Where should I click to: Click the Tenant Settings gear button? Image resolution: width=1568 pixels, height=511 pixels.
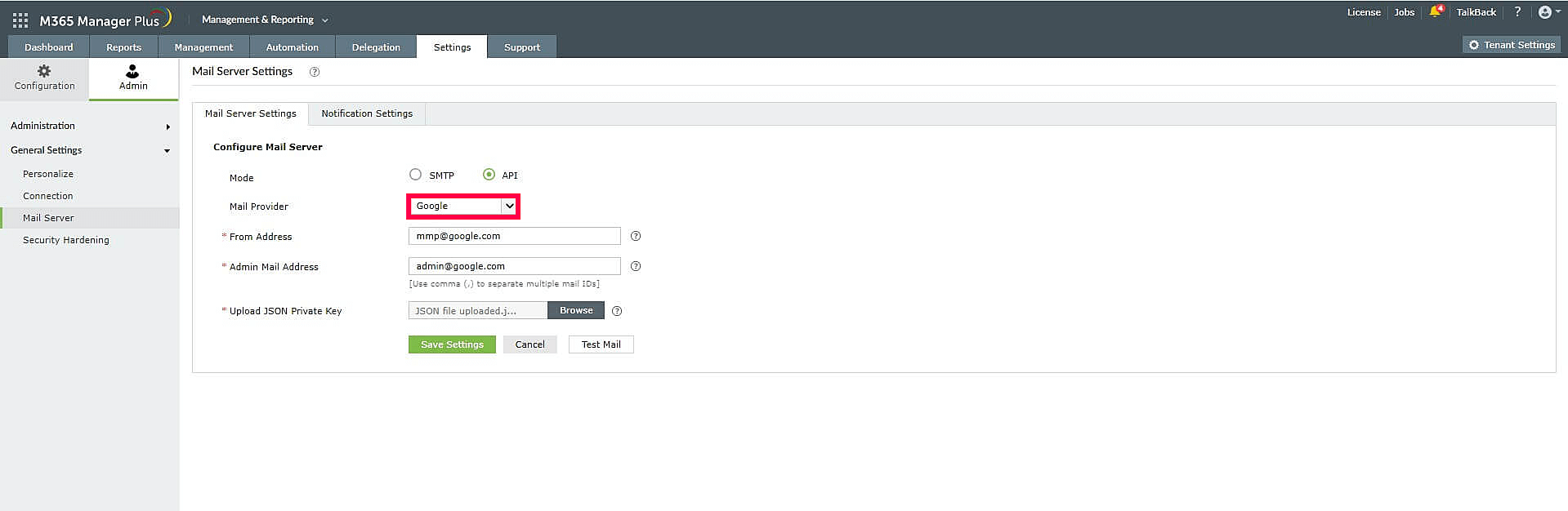[1512, 45]
